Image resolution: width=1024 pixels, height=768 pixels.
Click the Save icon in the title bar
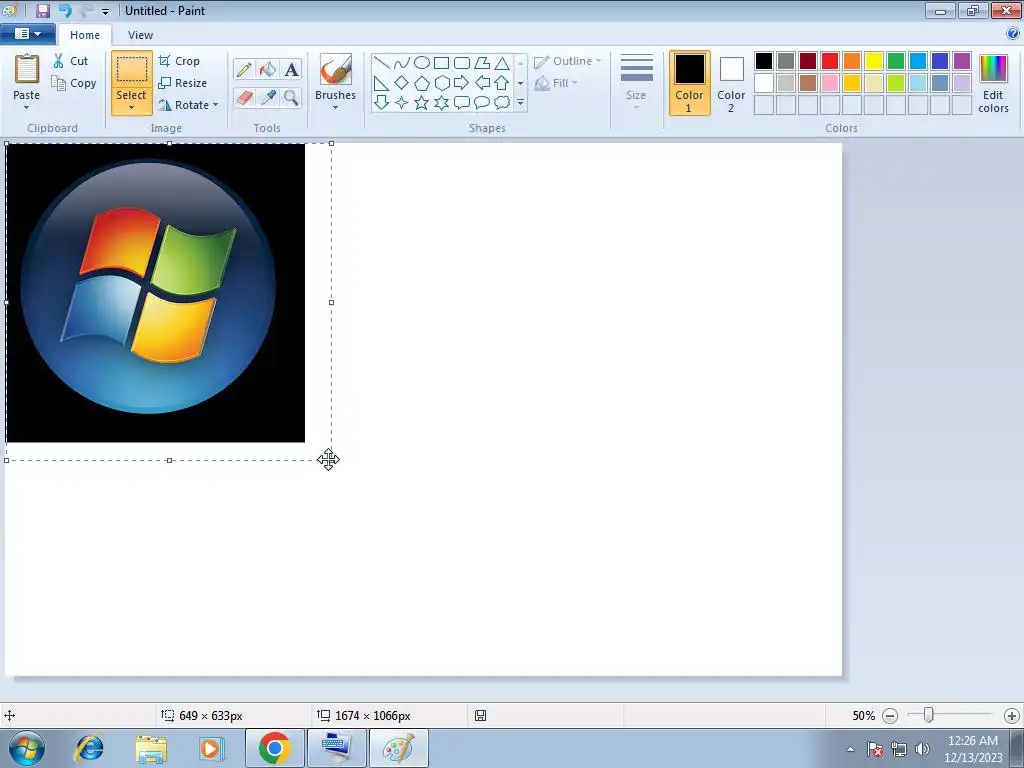click(42, 10)
